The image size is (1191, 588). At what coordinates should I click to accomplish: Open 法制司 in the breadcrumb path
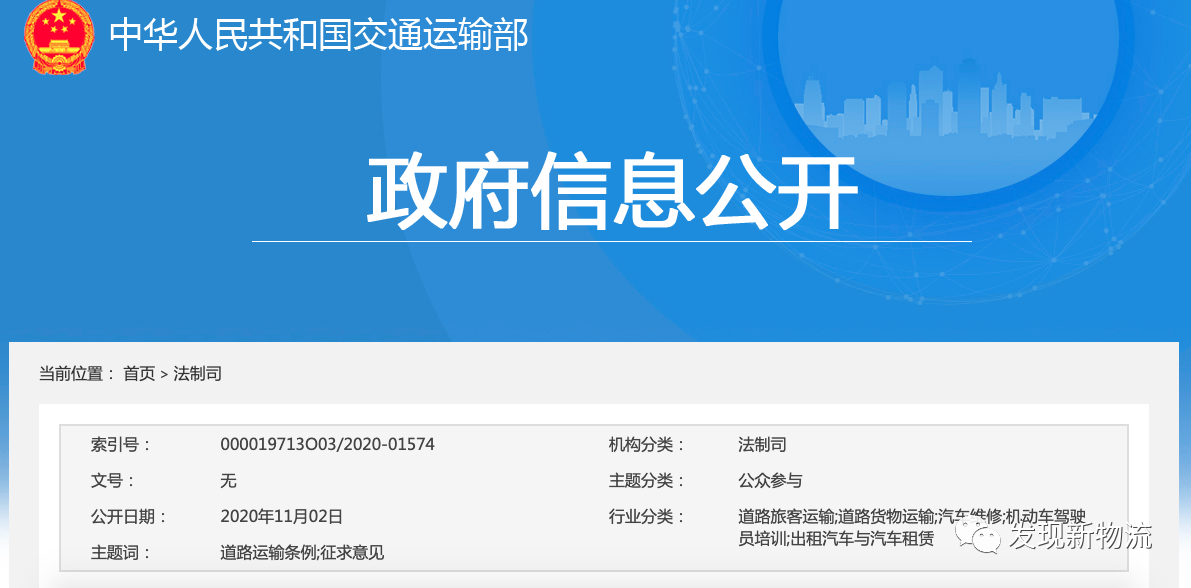197,374
